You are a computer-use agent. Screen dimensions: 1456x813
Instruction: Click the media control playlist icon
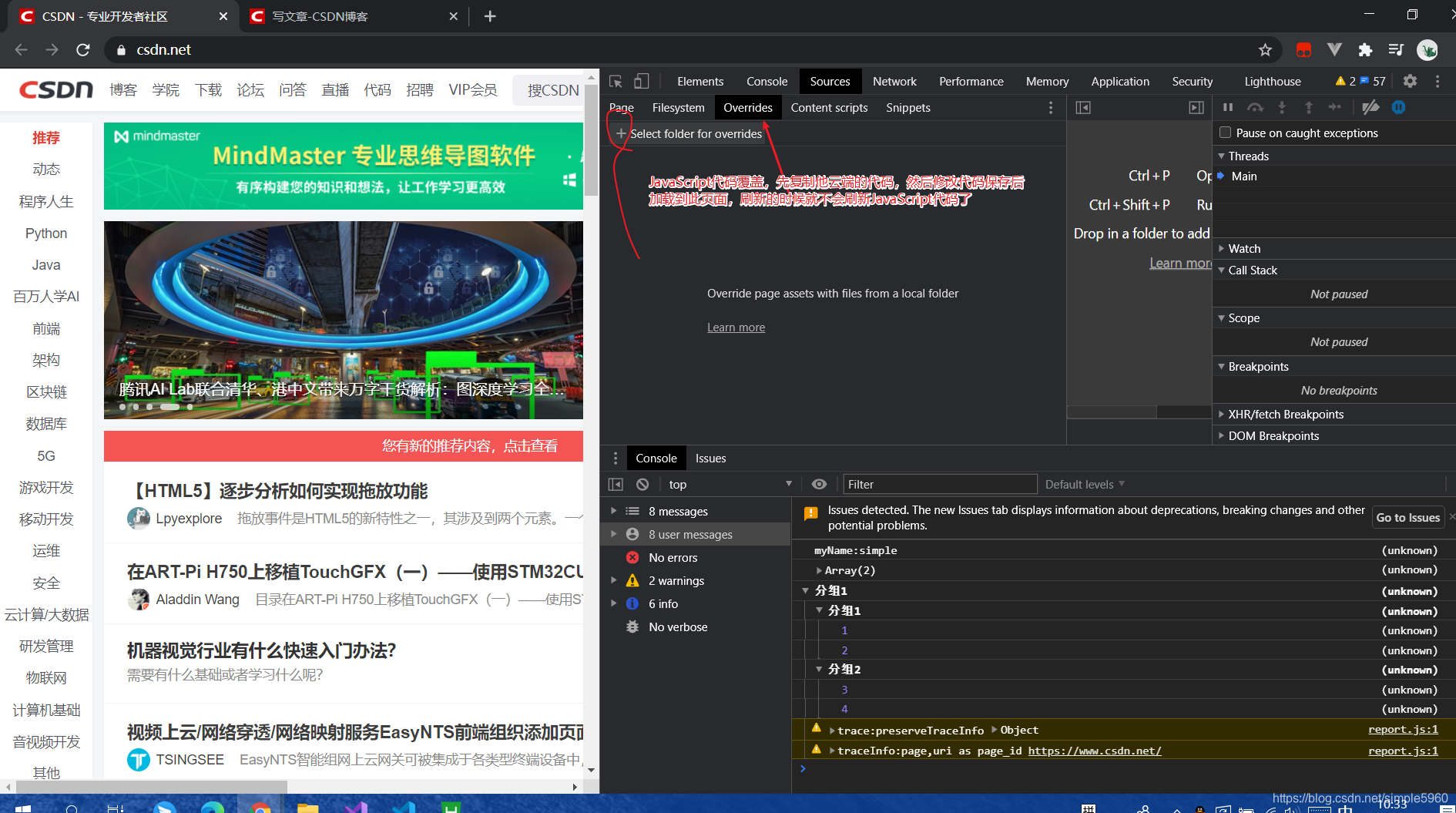(x=1396, y=49)
